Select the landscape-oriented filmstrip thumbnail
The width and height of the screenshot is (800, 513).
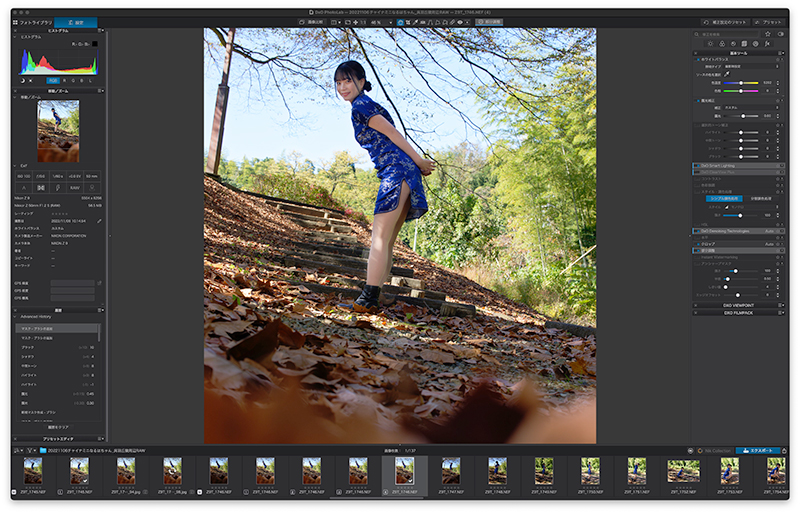684,471
